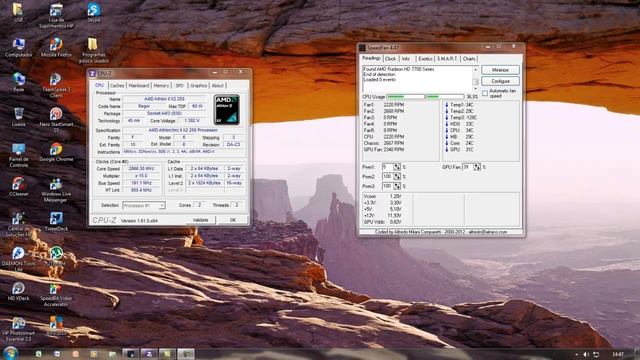Viewport: 640px width, 360px height.
Task: Open the Computador desktop icon
Action: click(x=18, y=47)
